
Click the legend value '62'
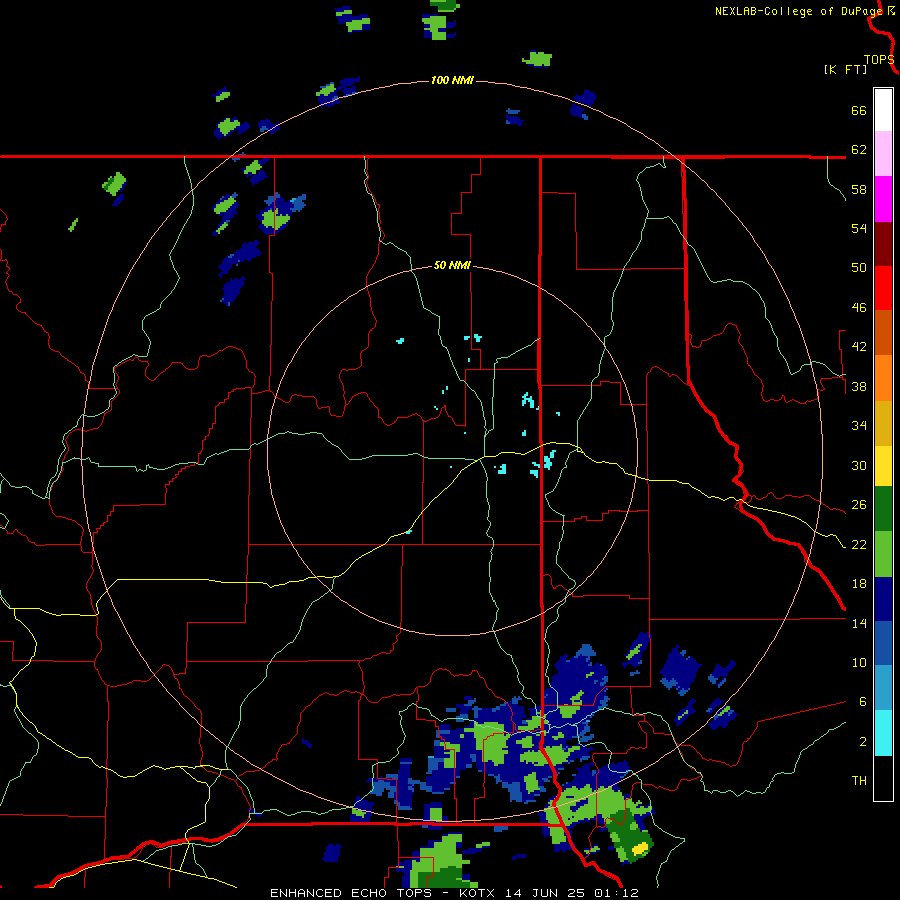(x=859, y=150)
